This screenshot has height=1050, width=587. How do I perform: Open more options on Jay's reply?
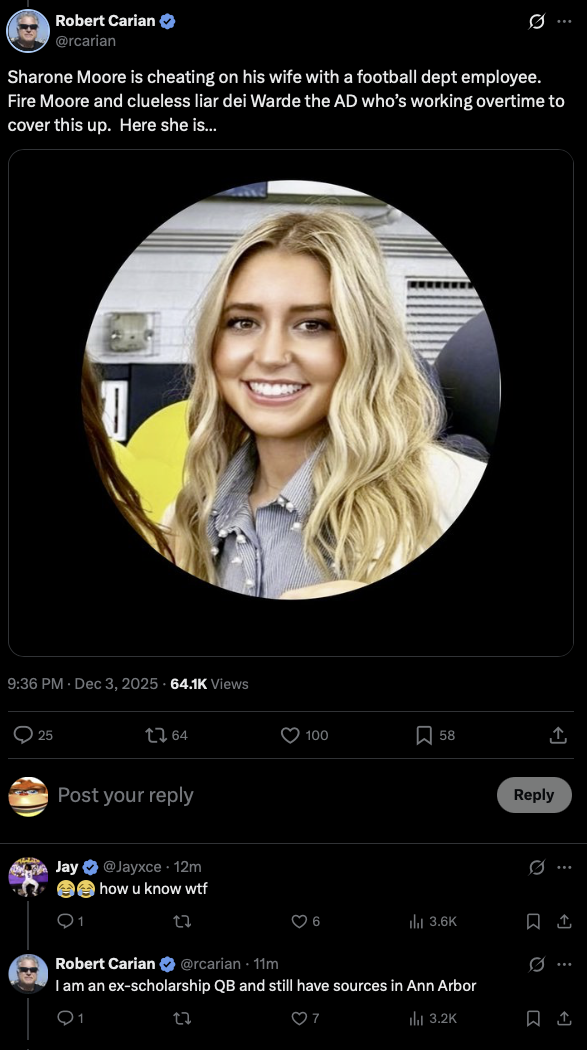[x=564, y=867]
